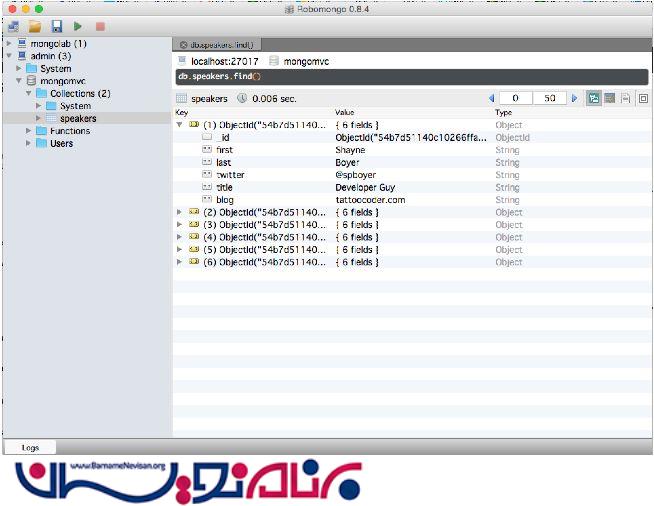This screenshot has width=654, height=506.
Task: Click the Save floppy disk icon
Action: tap(56, 26)
